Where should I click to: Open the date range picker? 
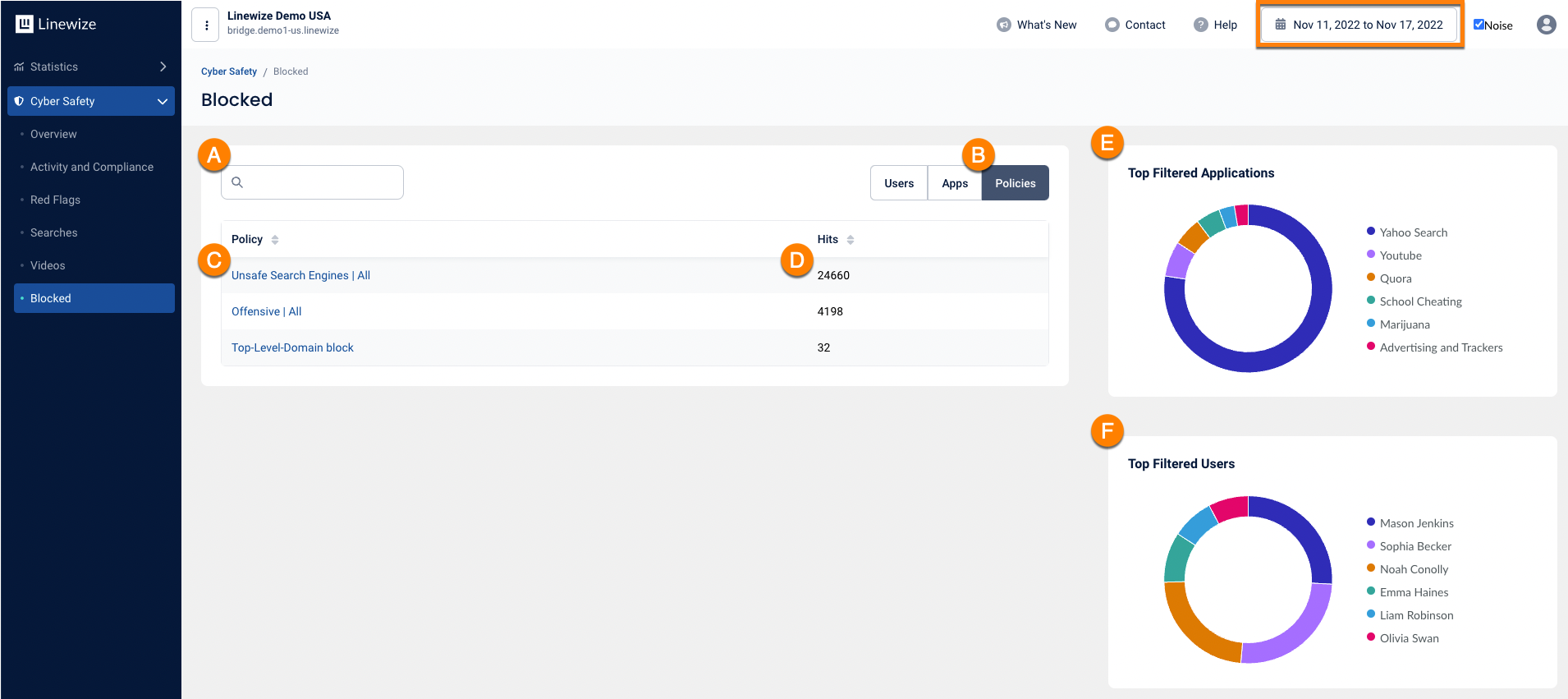pos(1359,25)
